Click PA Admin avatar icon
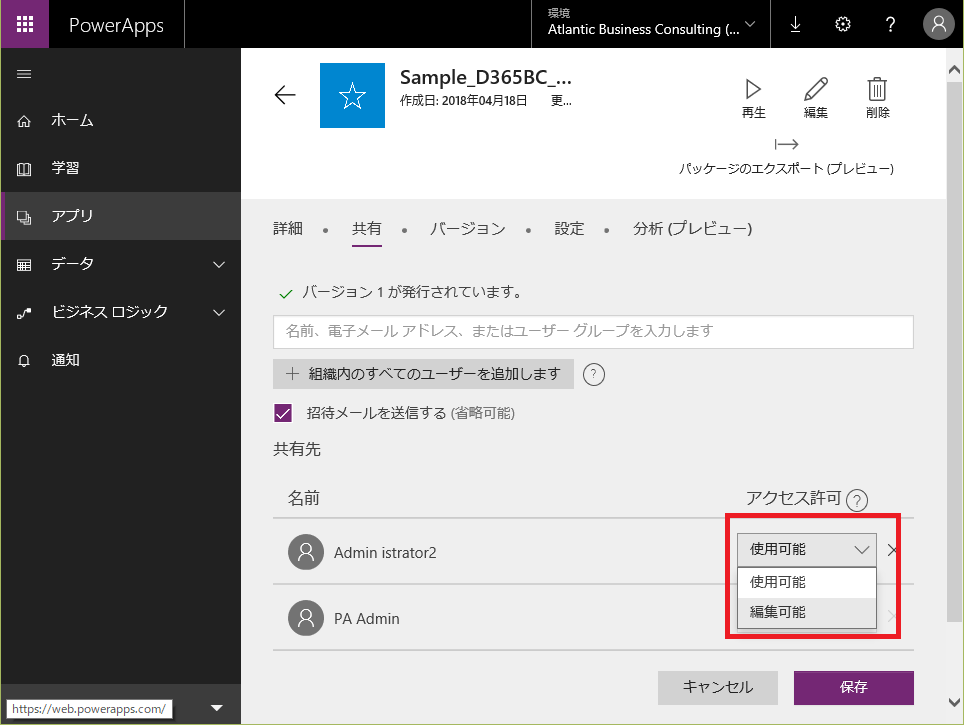 pyautogui.click(x=306, y=618)
